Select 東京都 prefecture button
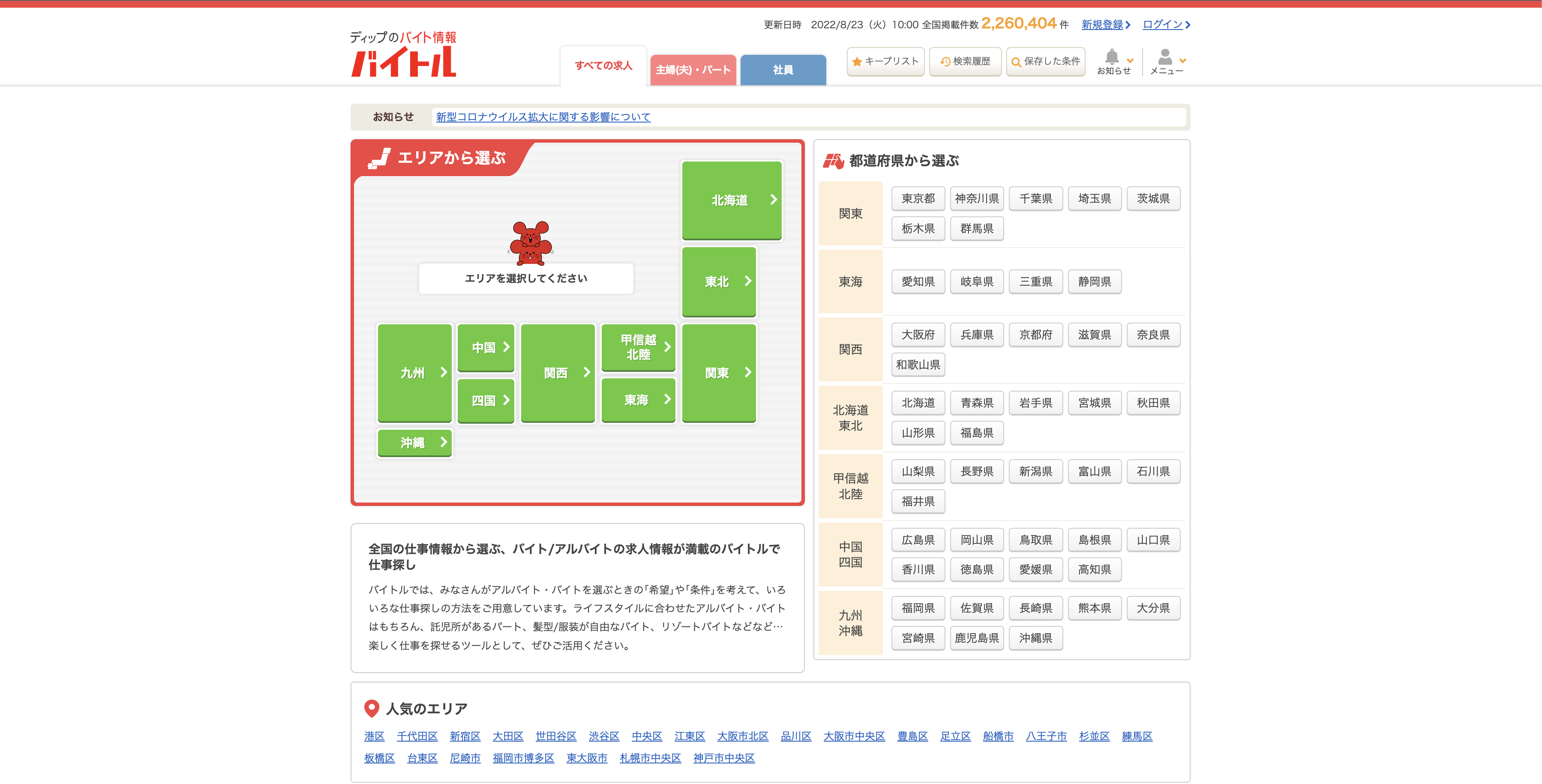This screenshot has width=1542, height=784. click(918, 199)
